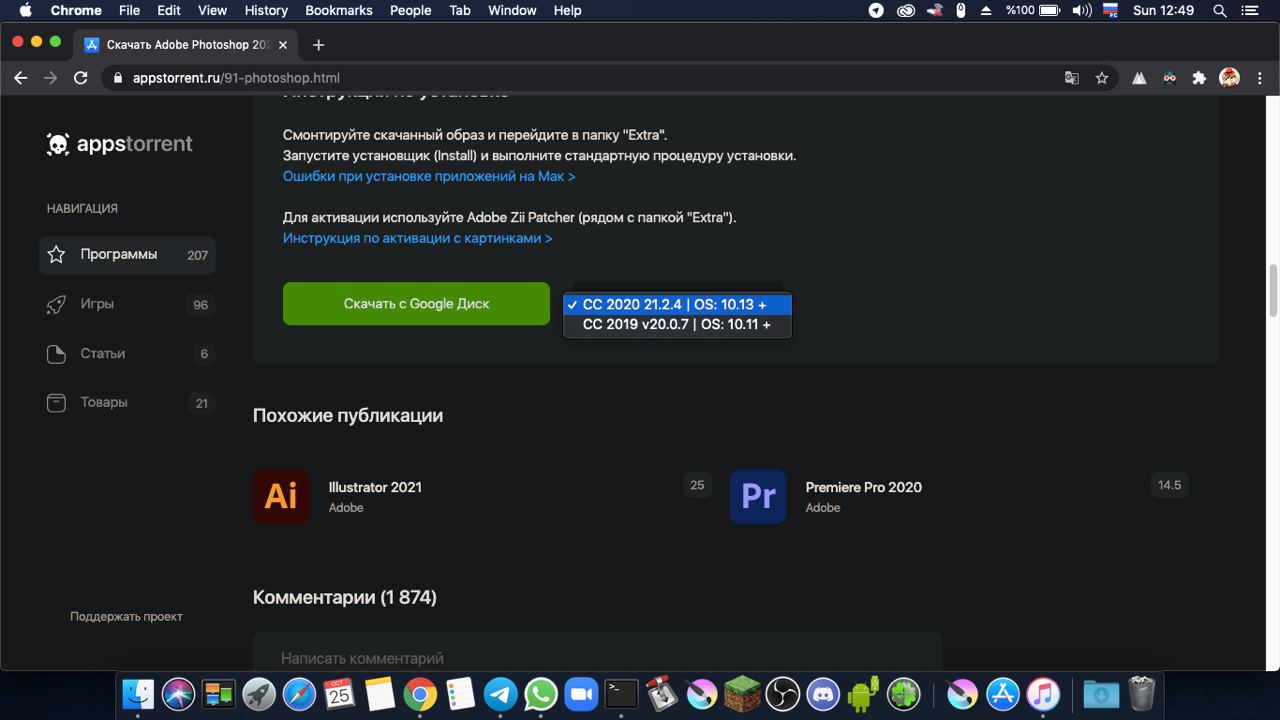
Task: Open the Window menu
Action: pos(512,11)
